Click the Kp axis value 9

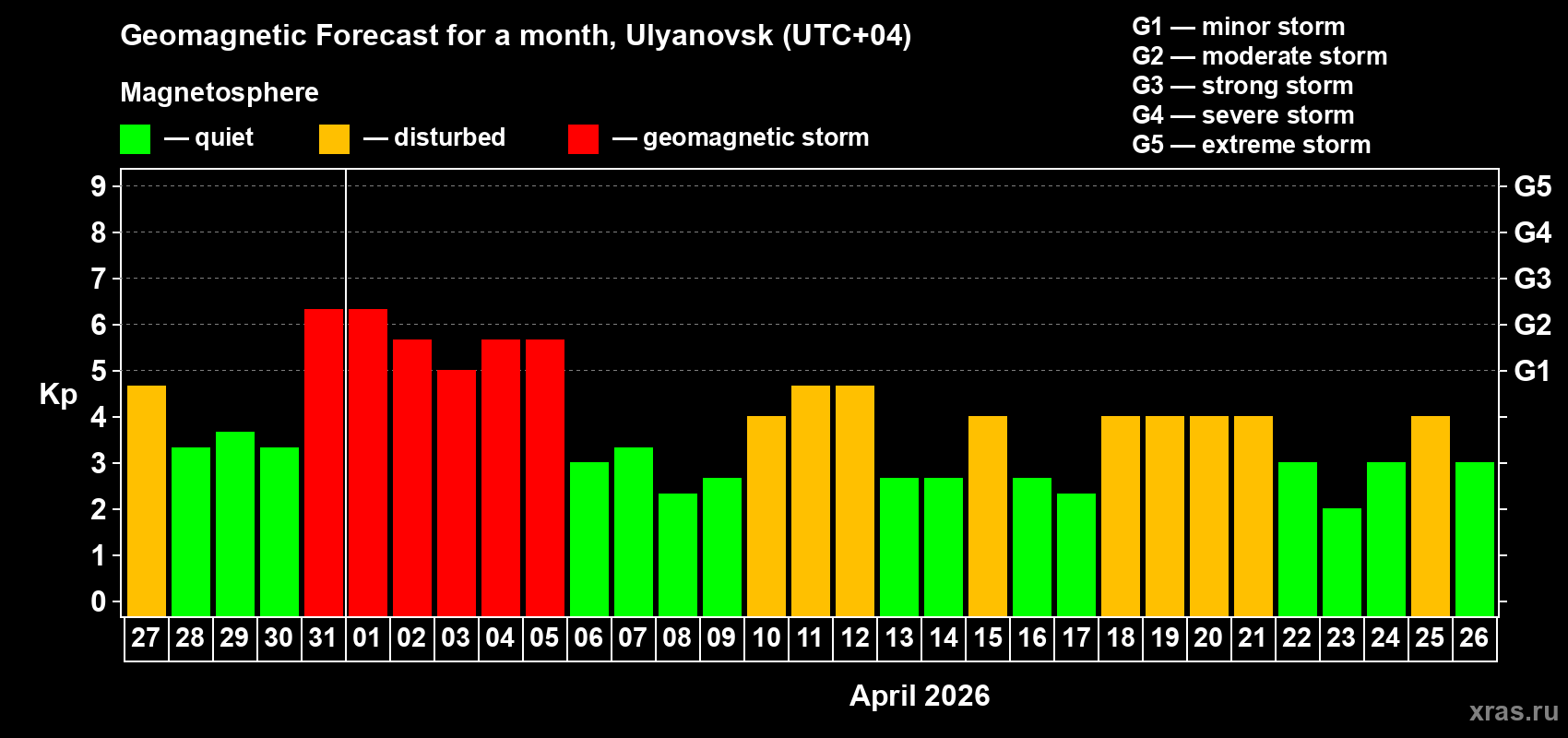coord(99,186)
